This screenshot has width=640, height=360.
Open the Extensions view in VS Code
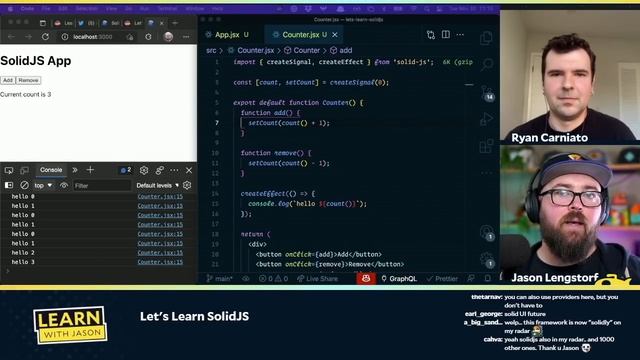point(487,146)
